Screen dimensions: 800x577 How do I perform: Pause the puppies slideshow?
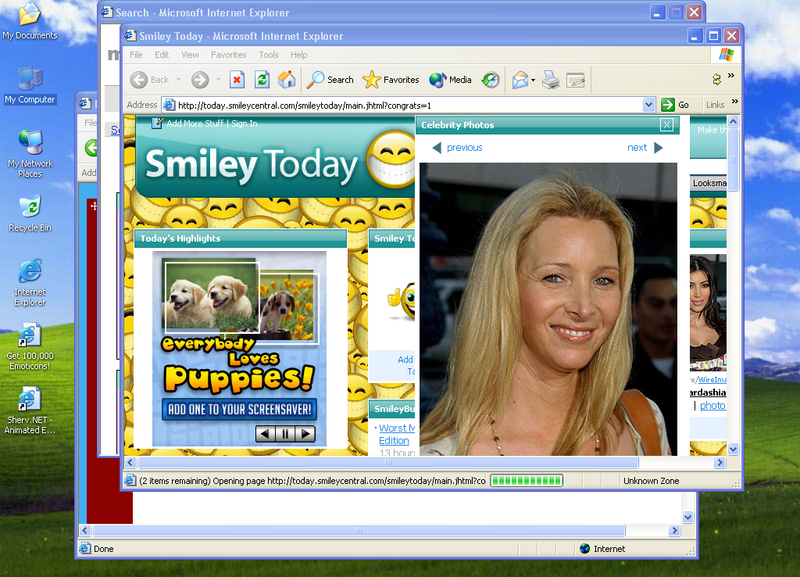coord(285,434)
